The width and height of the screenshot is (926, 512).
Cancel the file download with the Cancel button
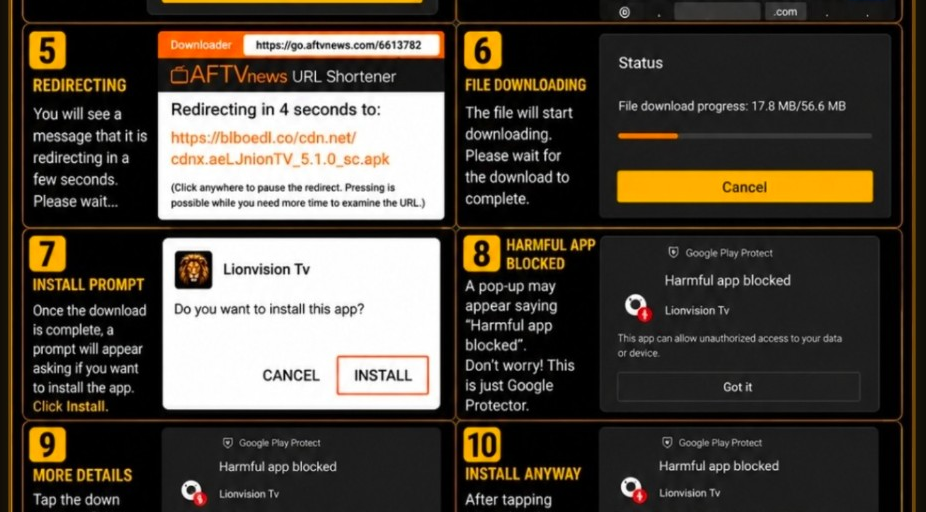tap(744, 187)
